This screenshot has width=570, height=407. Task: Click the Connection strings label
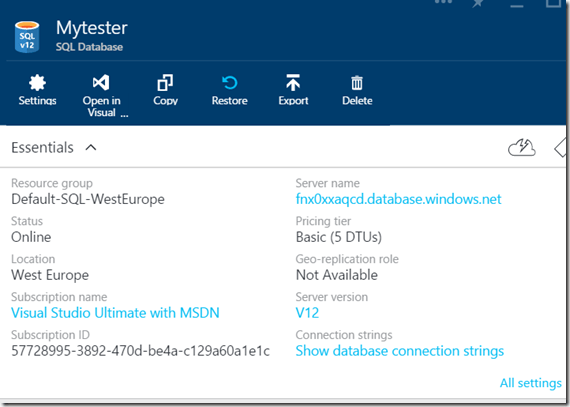tap(344, 335)
